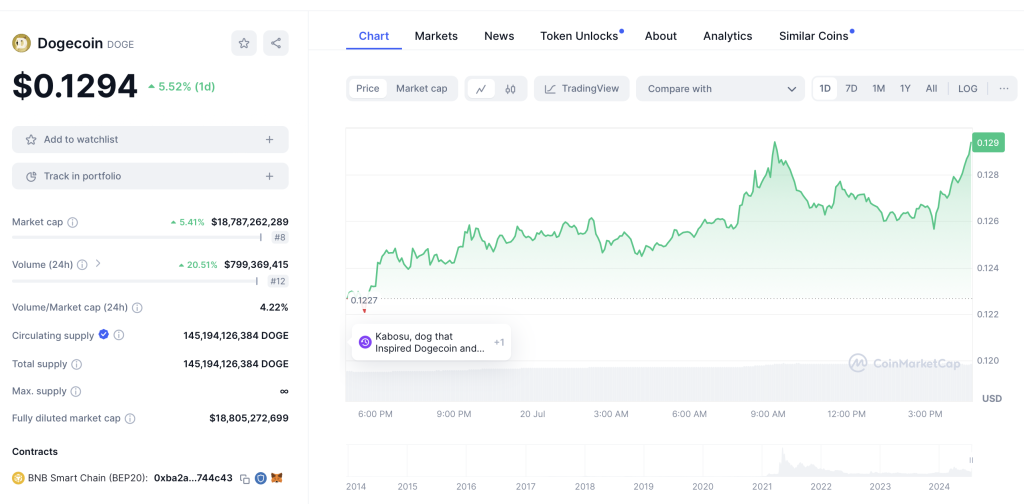Click the 0xba2a...744c43 contract address link
Screen dimensions: 1024x504
(193, 478)
